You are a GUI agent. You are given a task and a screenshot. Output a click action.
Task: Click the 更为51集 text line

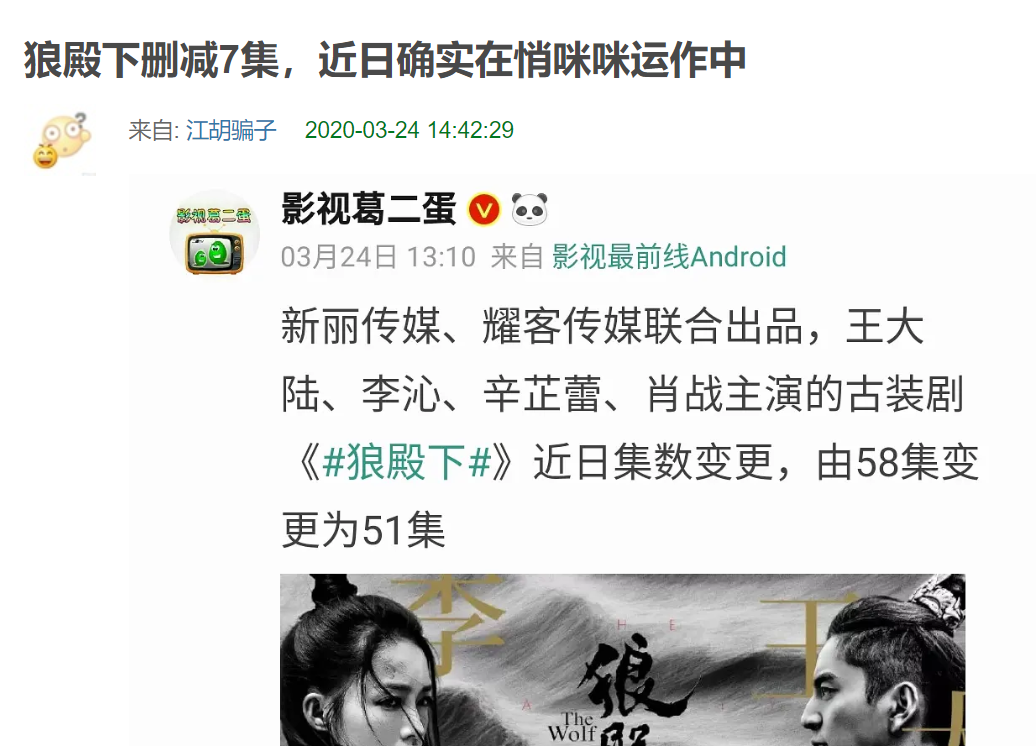(x=363, y=530)
